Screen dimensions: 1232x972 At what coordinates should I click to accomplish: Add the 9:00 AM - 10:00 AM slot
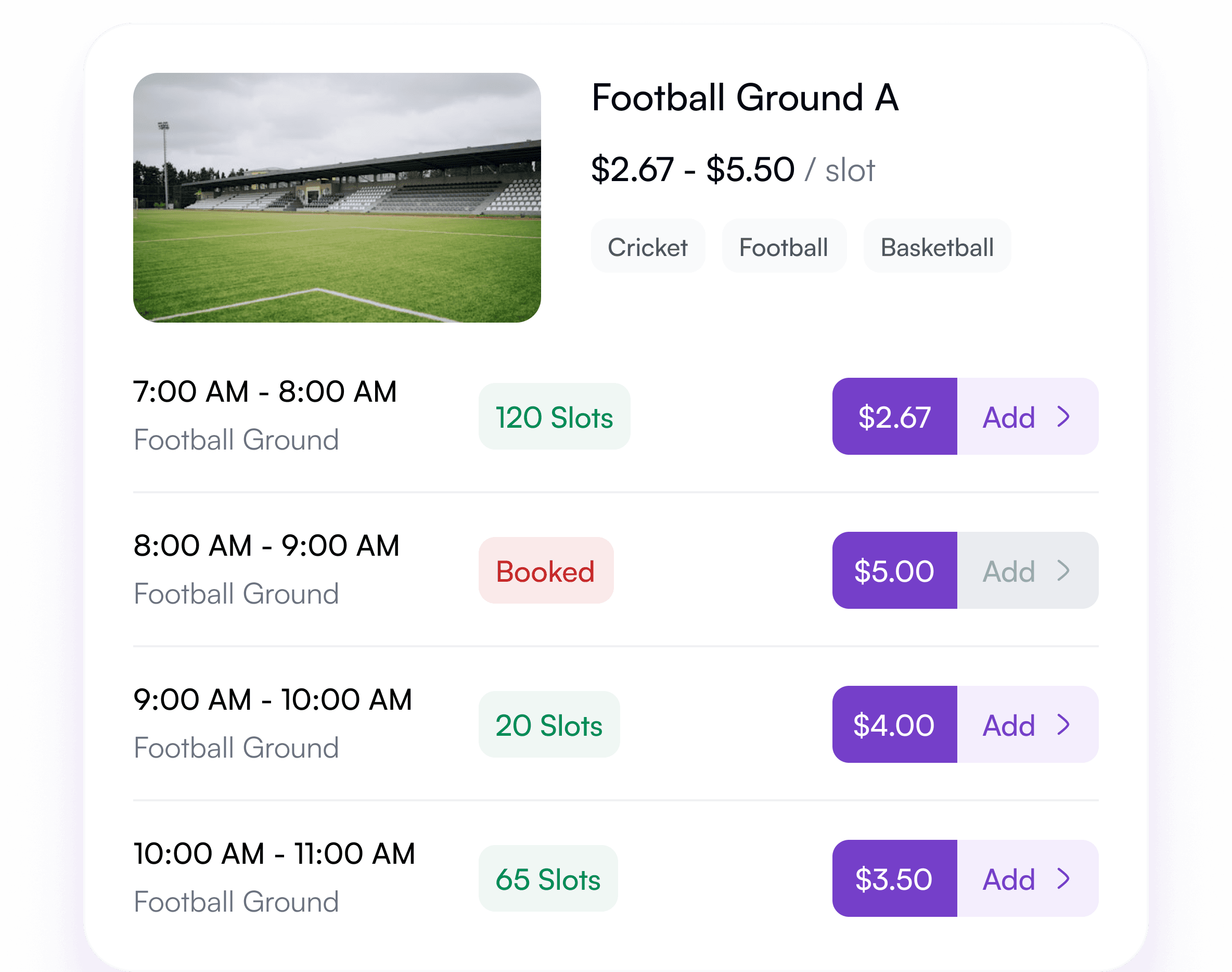coord(1008,725)
